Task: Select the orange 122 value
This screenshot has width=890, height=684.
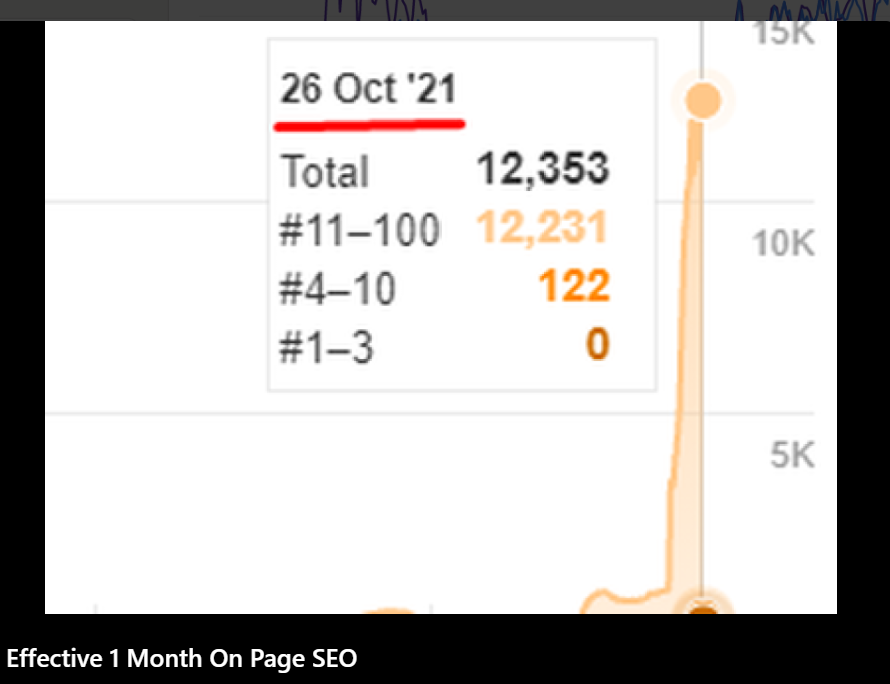Action: coord(574,288)
